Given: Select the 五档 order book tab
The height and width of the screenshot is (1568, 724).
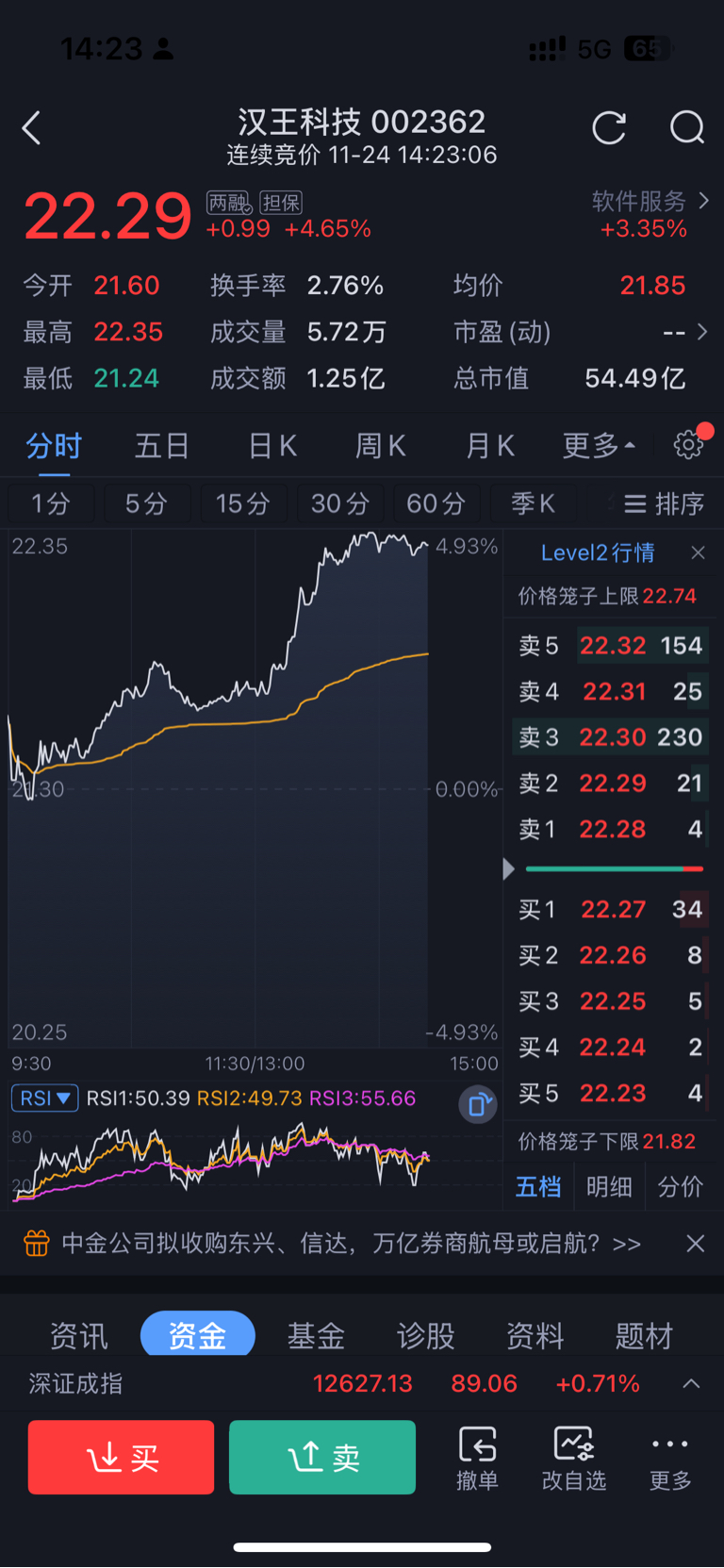Looking at the screenshot, I should pyautogui.click(x=538, y=1187).
